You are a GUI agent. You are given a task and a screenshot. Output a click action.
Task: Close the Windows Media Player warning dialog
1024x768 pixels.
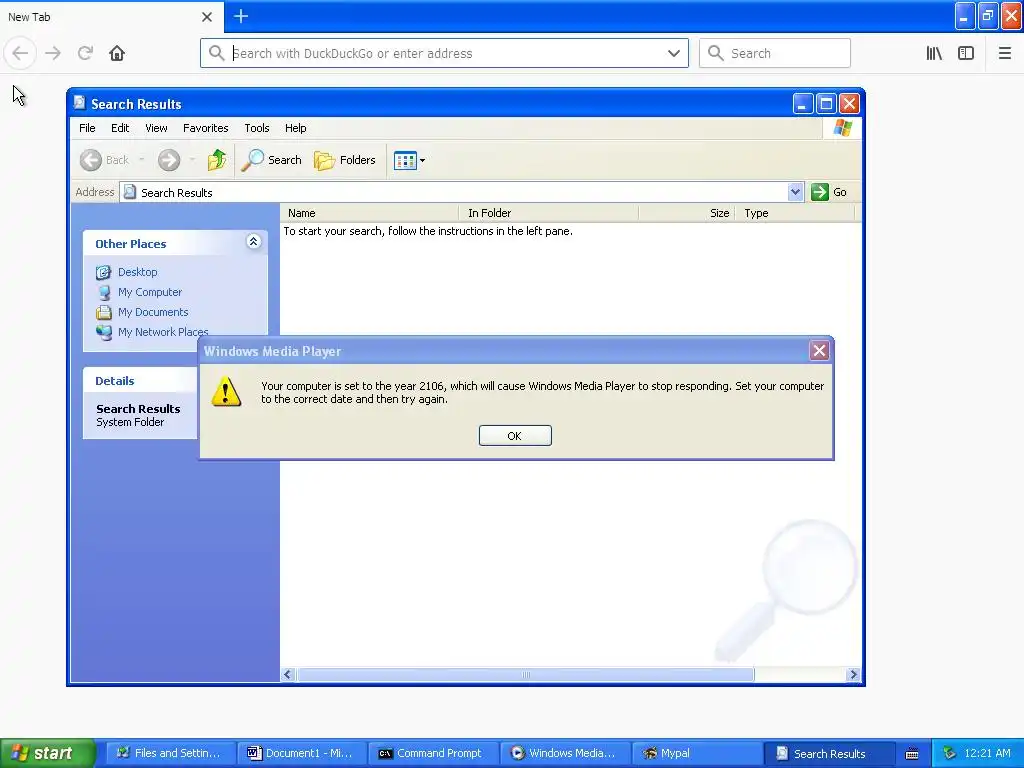pyautogui.click(x=819, y=351)
